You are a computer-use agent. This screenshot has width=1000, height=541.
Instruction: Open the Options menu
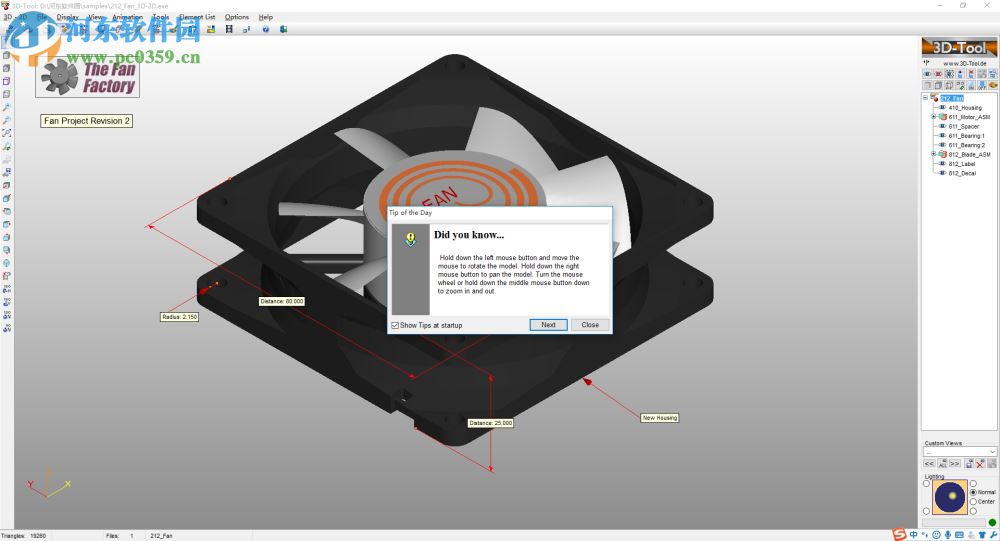pyautogui.click(x=237, y=17)
